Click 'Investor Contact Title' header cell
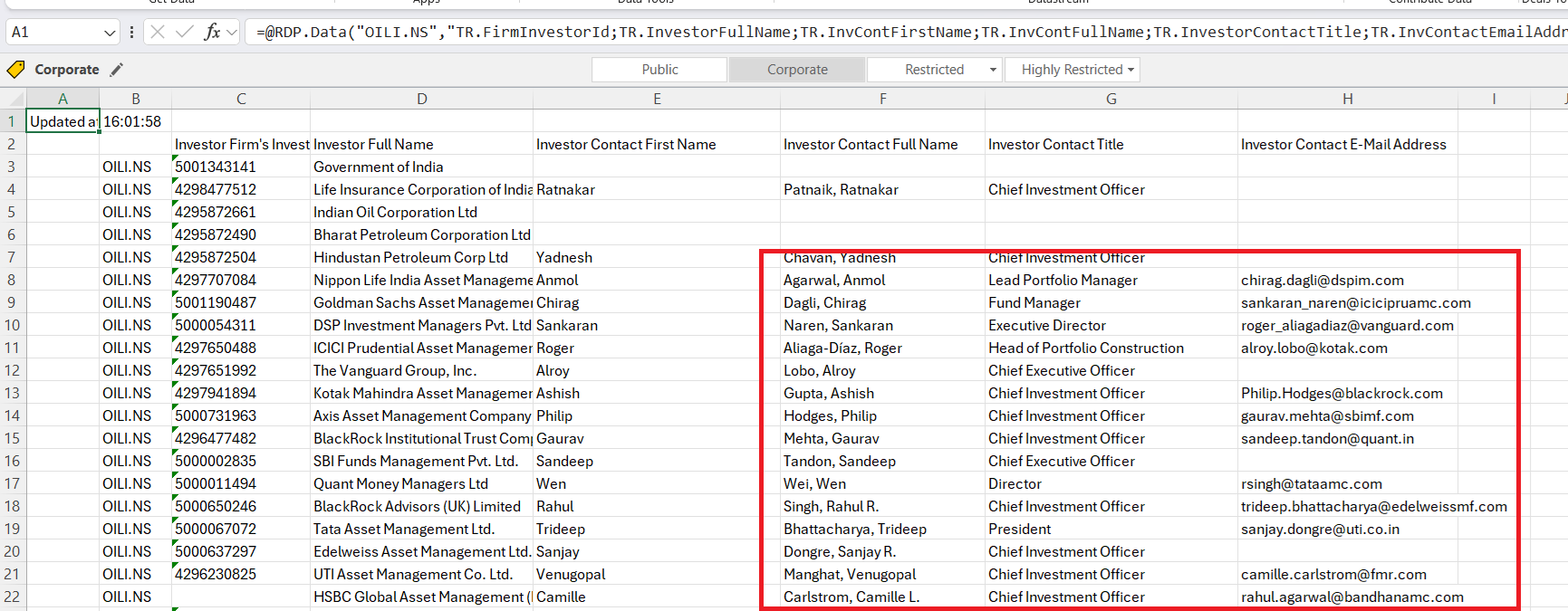1568x611 pixels. pos(1111,144)
